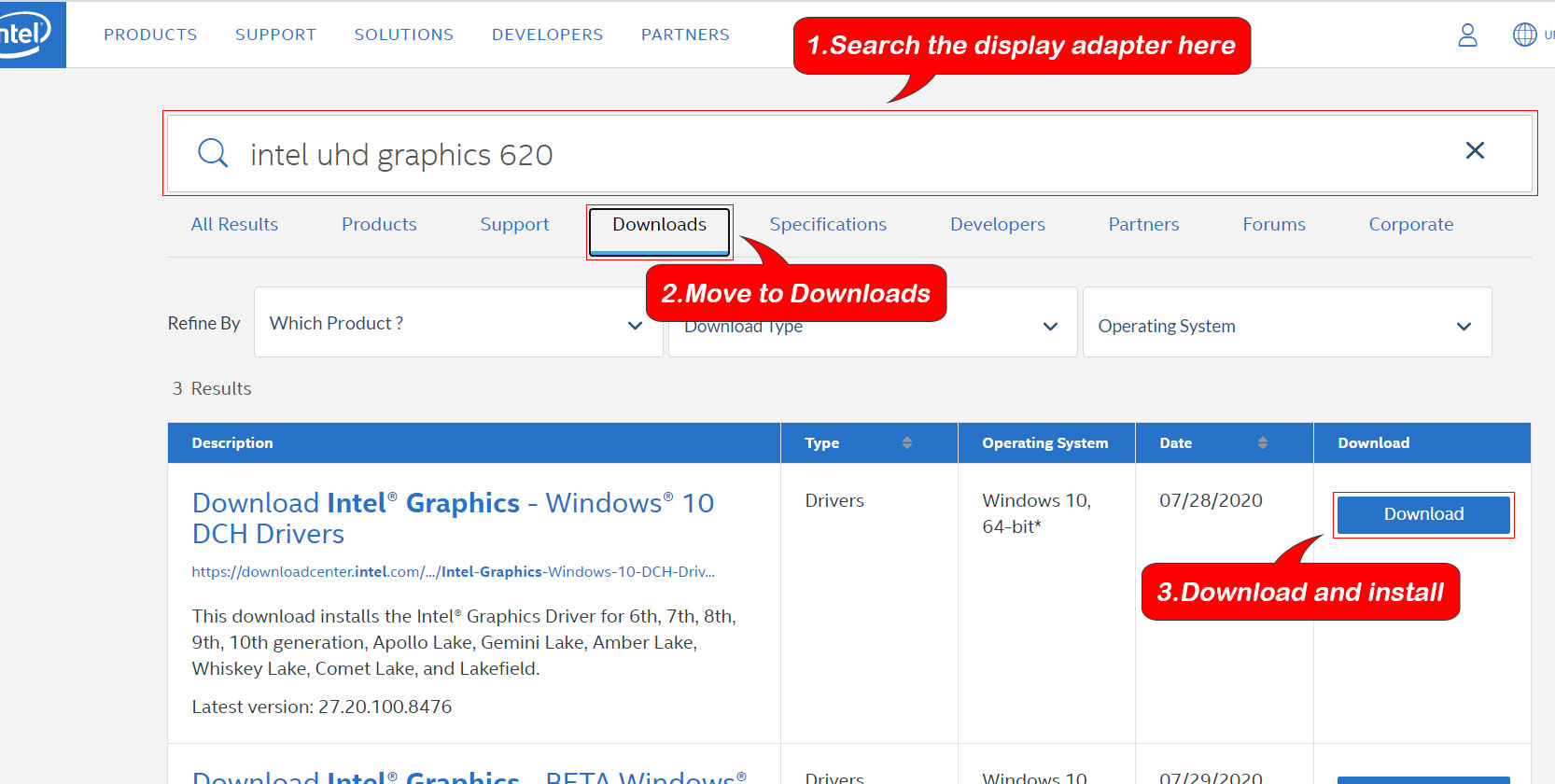Open the SOLUTIONS menu
This screenshot has width=1555, height=784.
pos(403,35)
